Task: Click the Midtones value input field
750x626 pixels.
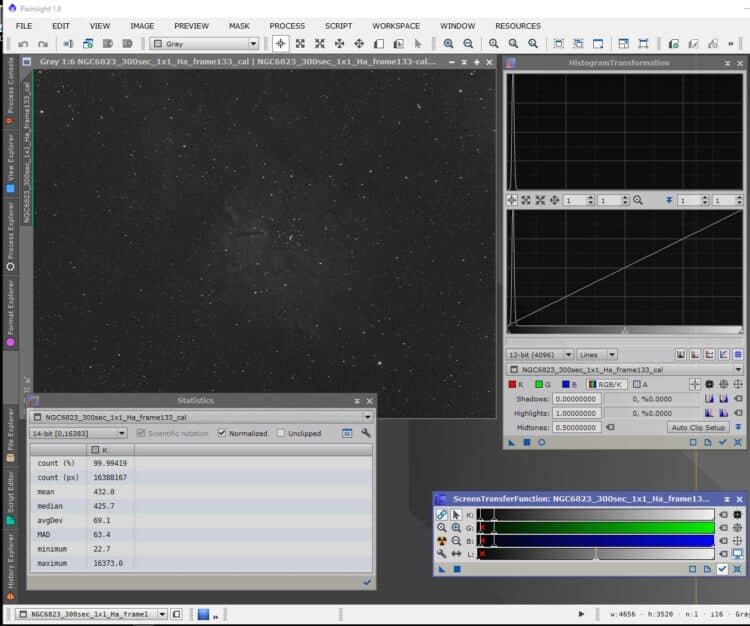Action: coord(576,427)
